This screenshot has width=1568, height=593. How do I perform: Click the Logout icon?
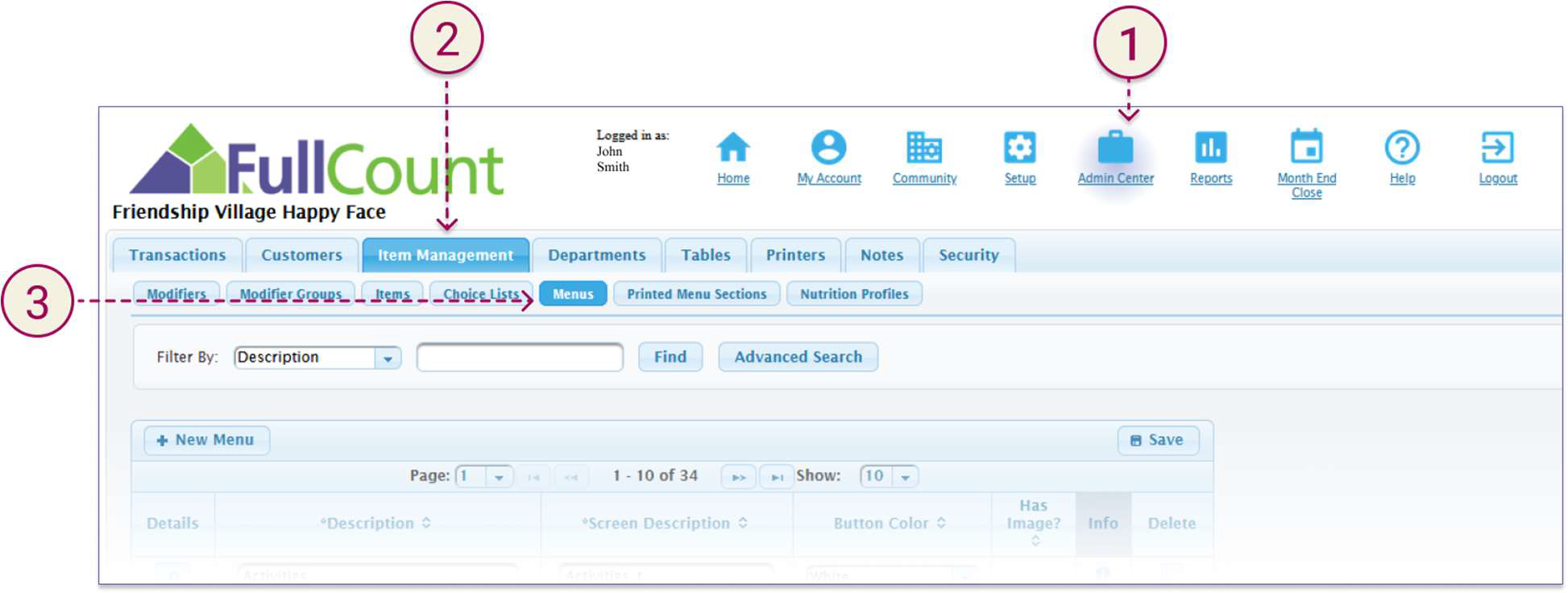click(x=1497, y=148)
